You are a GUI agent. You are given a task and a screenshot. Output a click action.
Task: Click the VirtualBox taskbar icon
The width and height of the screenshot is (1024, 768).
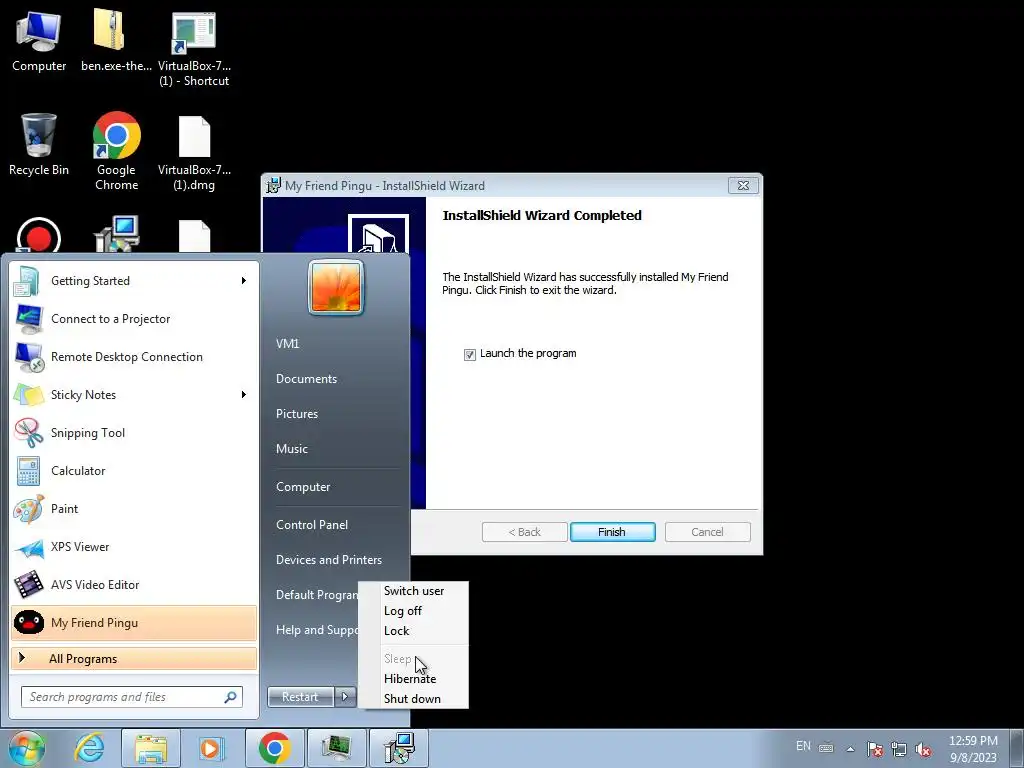point(337,748)
